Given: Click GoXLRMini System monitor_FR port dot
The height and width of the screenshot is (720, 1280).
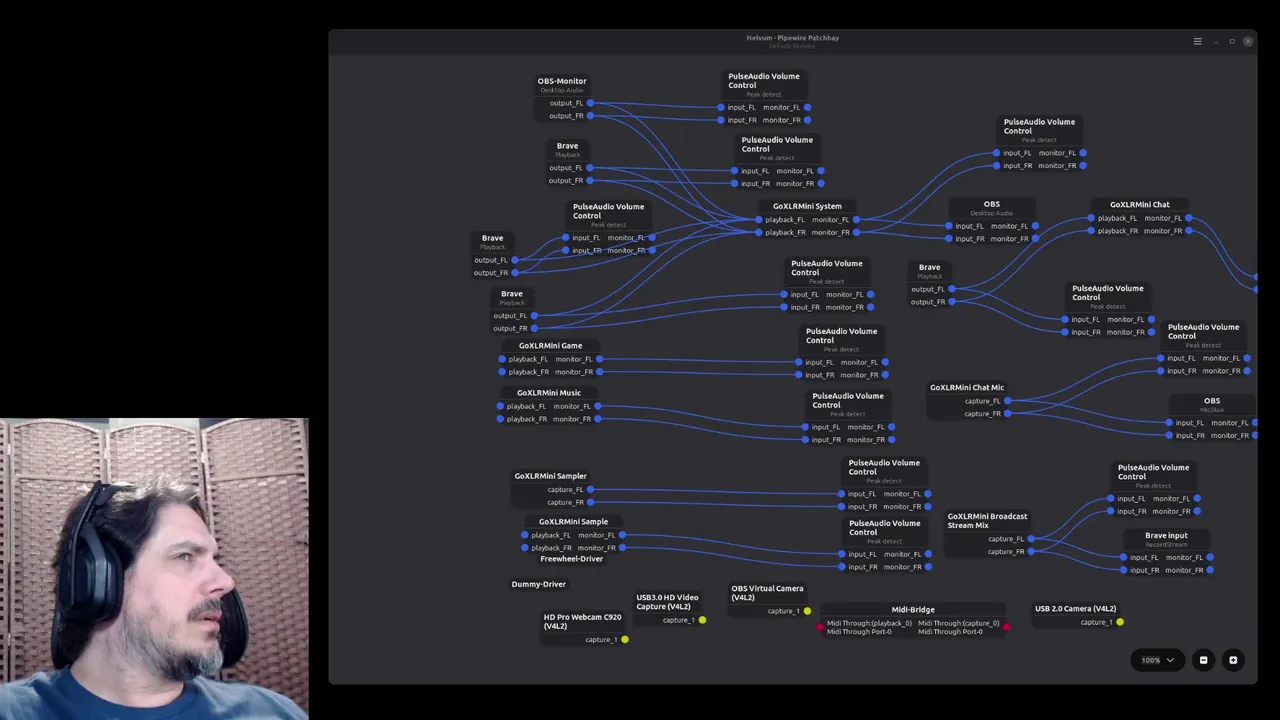Looking at the screenshot, I should 856,232.
